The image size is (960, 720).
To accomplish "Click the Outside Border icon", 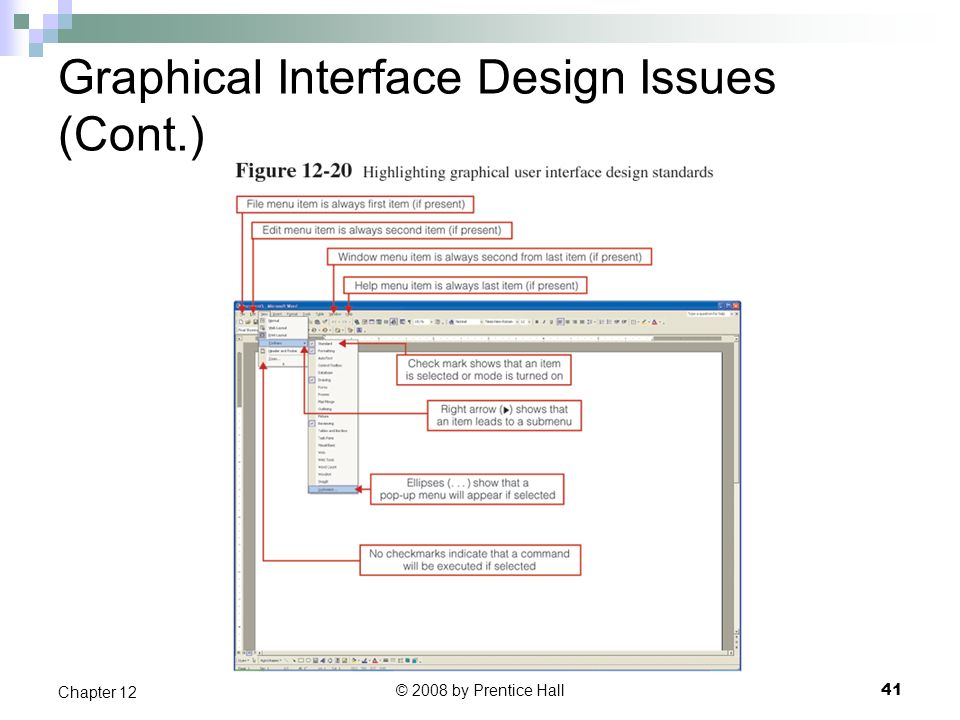I will point(632,321).
